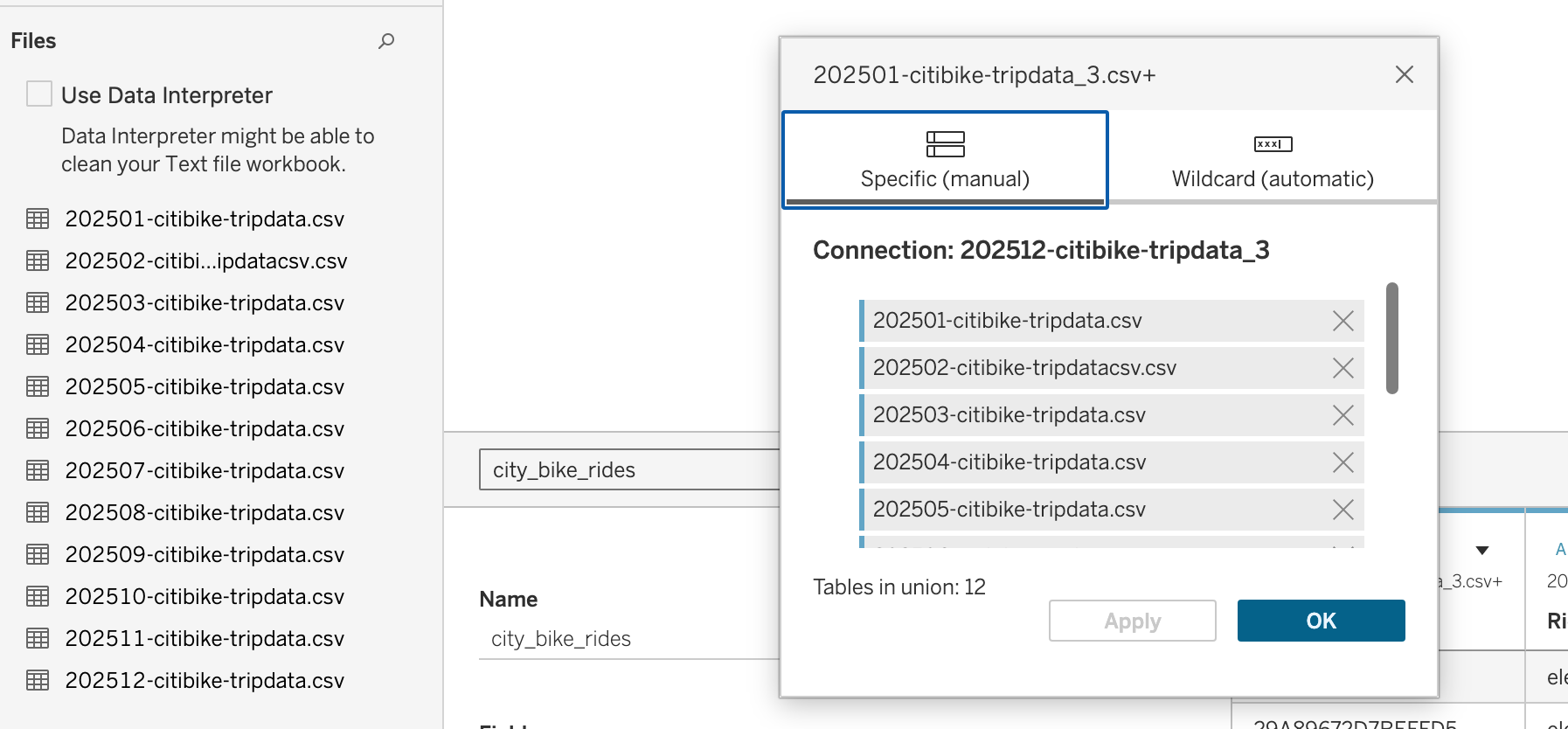
Task: Remove 202502-citibike-tripdatacsv.csv from the union
Action: coord(1343,368)
